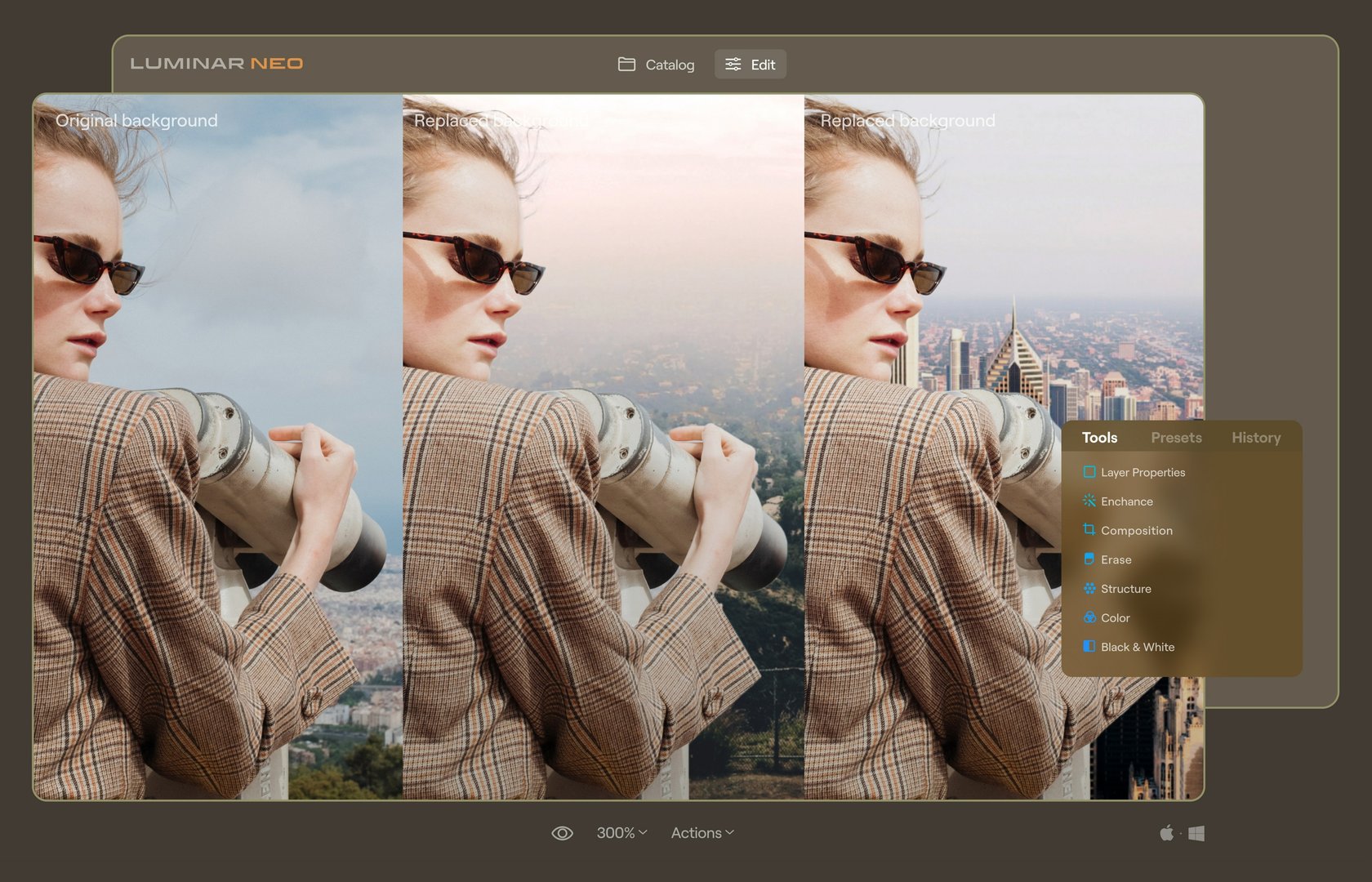Screen dimensions: 1372x882
Task: Select the Enchance tool icon
Action: [1089, 501]
